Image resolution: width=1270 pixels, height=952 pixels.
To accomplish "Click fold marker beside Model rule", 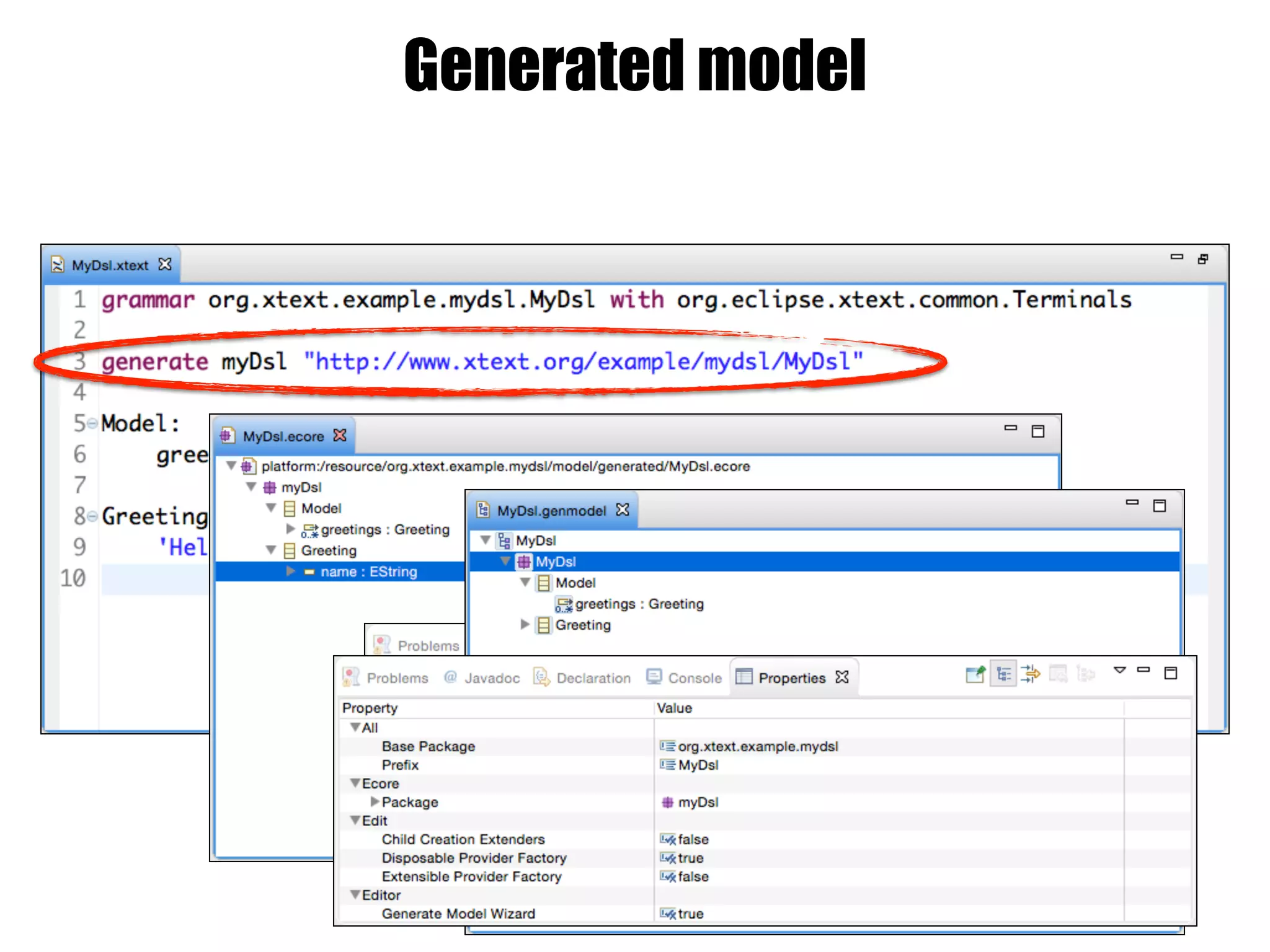I will point(92,424).
